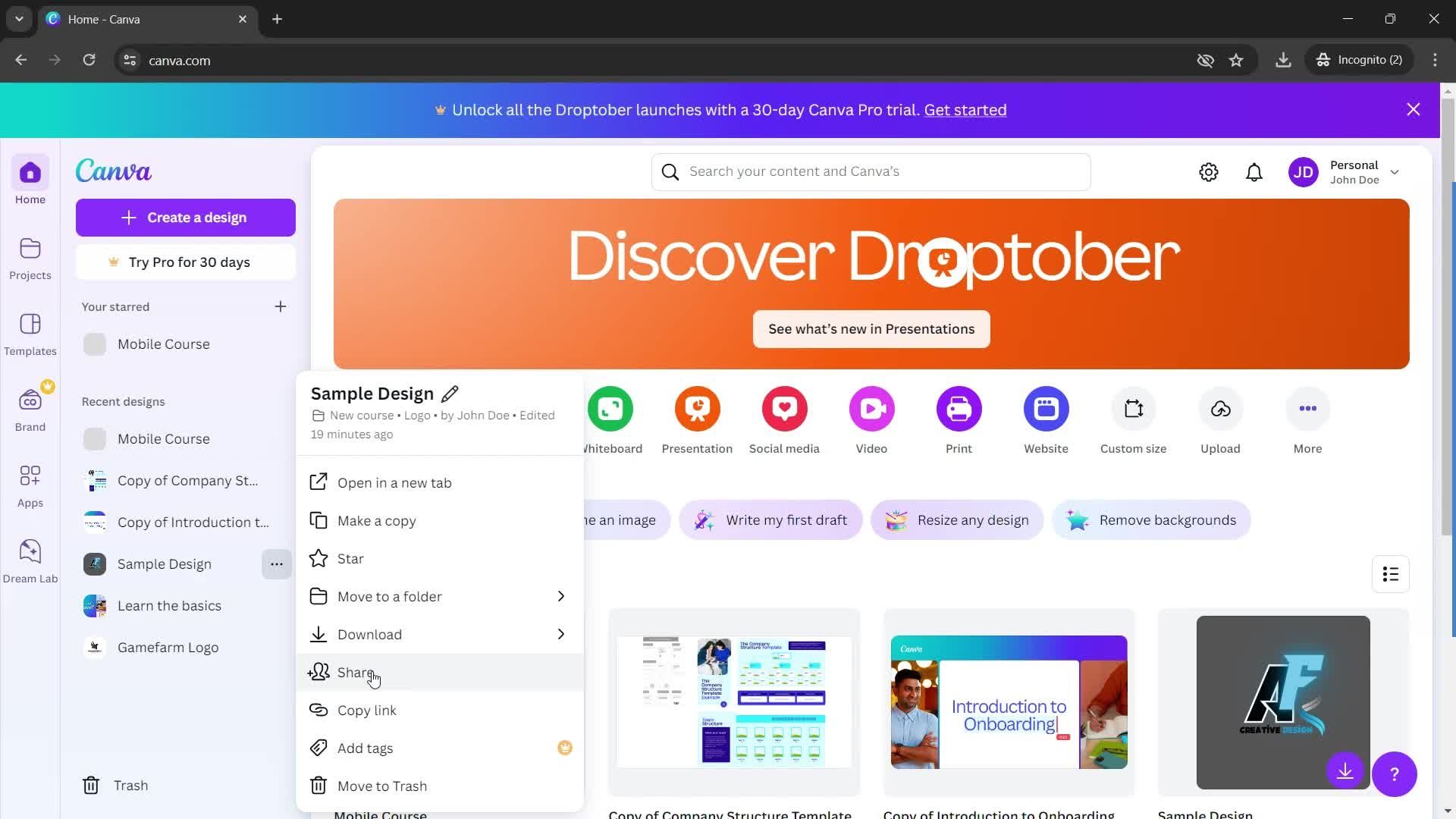Click the Create a design button
This screenshot has height=819, width=1456.
pyautogui.click(x=185, y=218)
